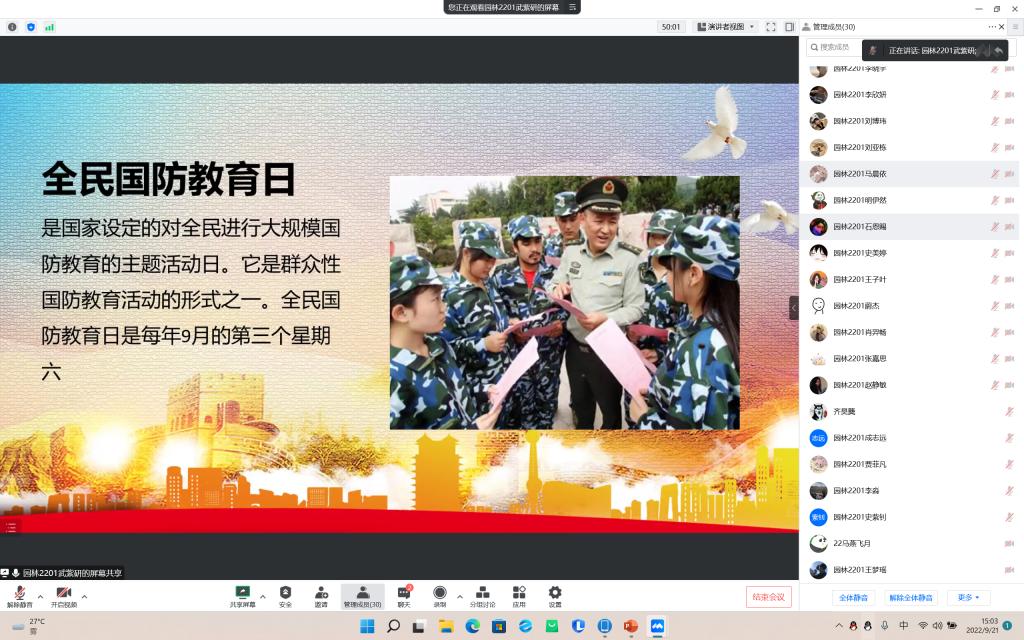
Task: Turn on video (开启视频)
Action: [63, 597]
